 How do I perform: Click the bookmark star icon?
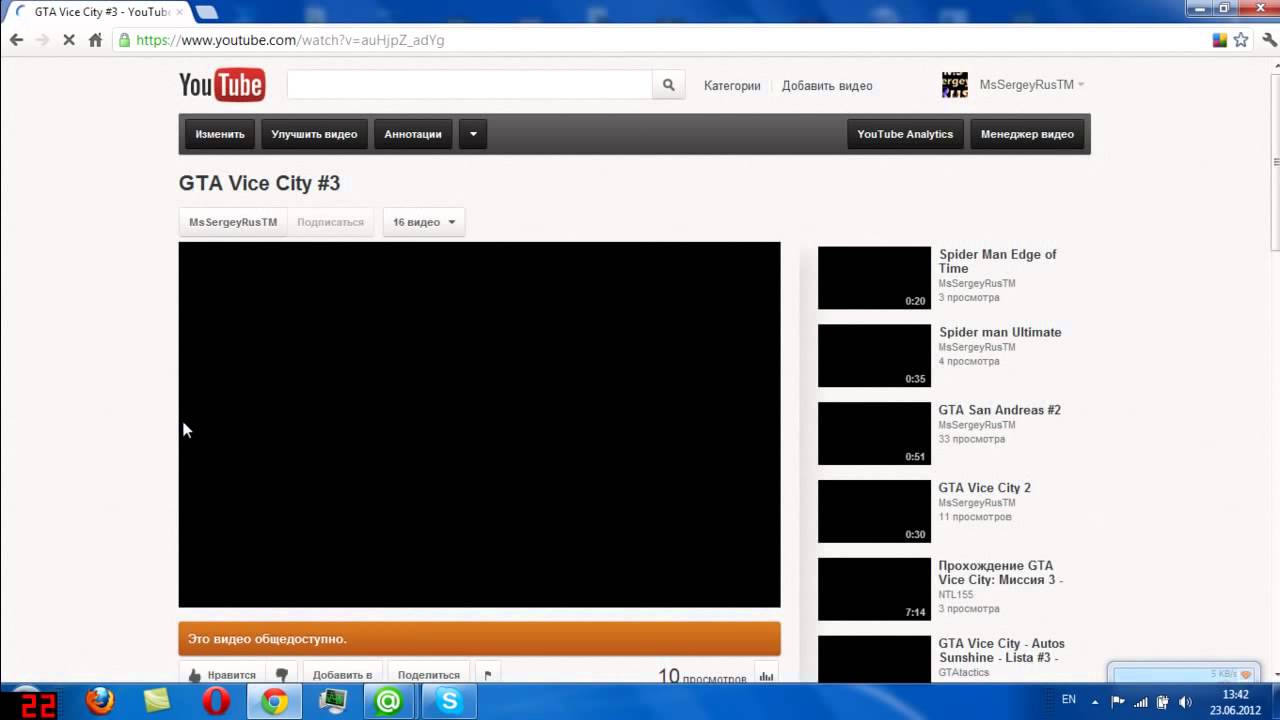click(1241, 40)
